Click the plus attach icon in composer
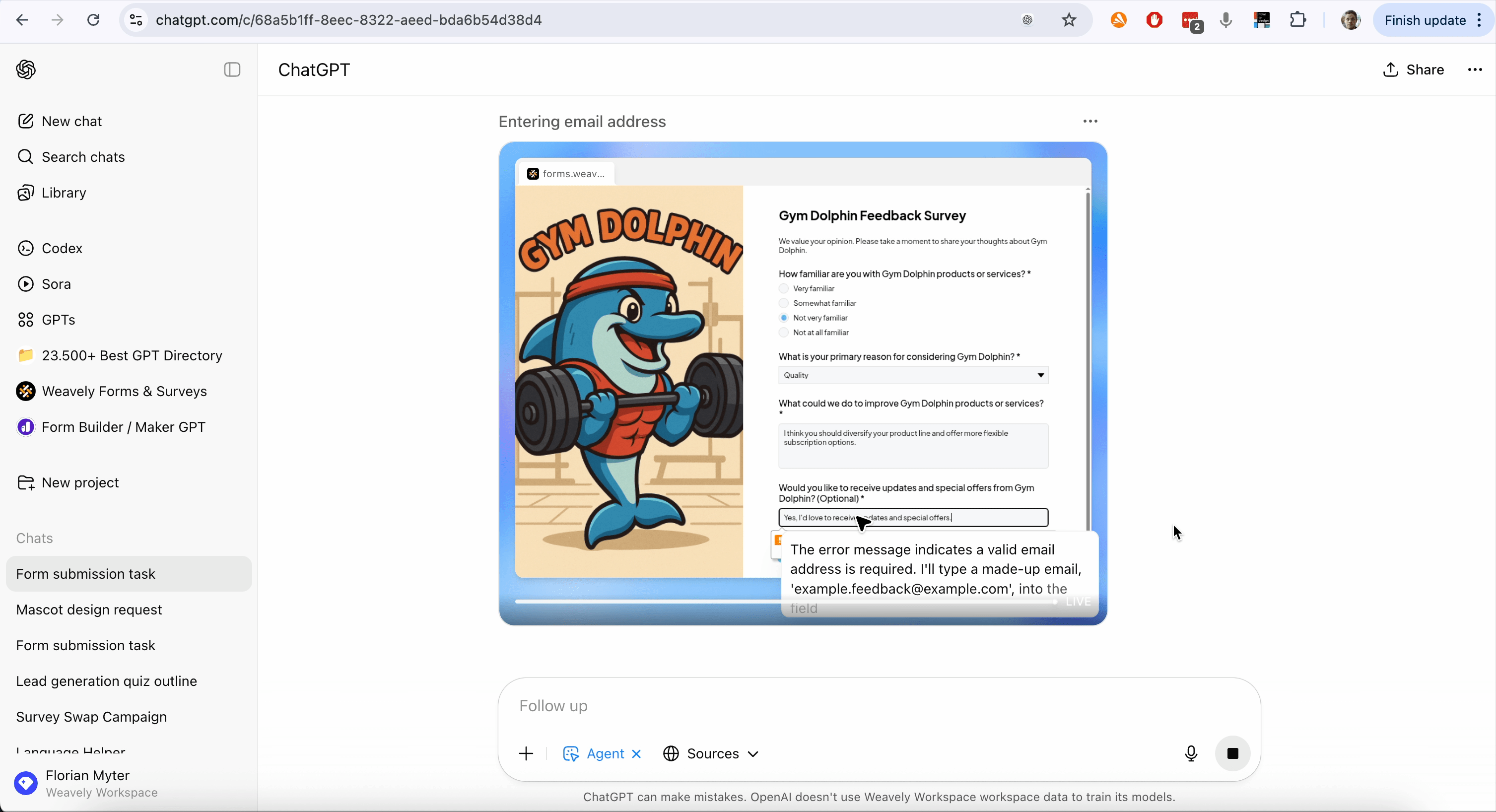Screen dimensions: 1496x812 526,754
